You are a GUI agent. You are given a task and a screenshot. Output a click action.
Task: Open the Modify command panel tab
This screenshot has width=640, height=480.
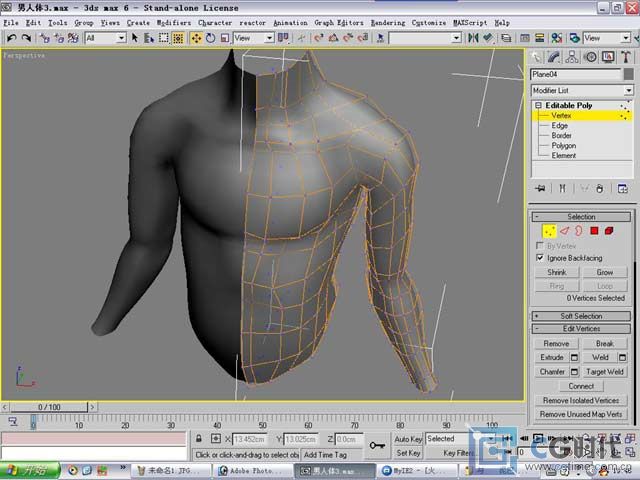554,57
